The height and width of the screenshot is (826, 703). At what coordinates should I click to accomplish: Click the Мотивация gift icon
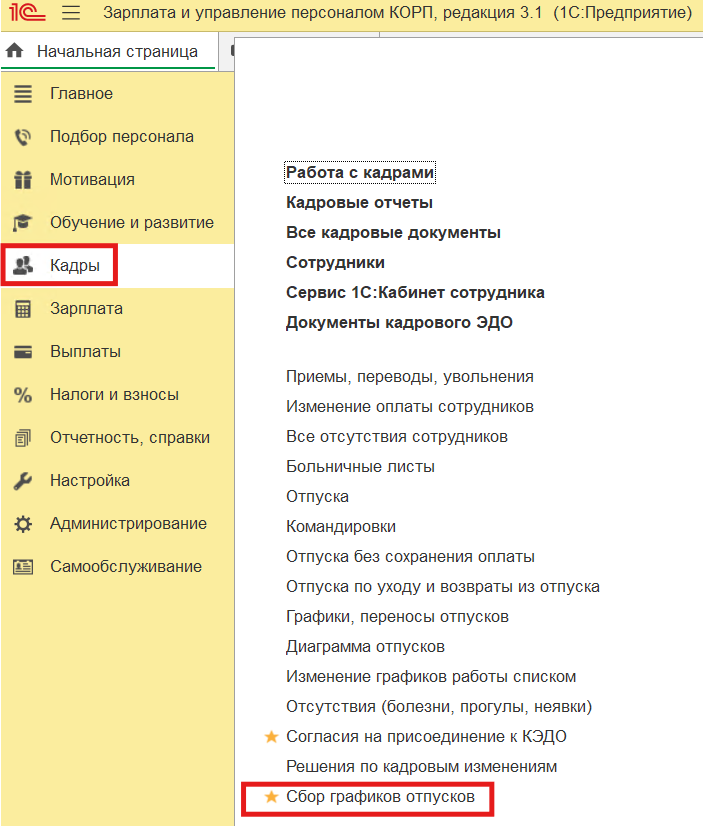(x=23, y=180)
